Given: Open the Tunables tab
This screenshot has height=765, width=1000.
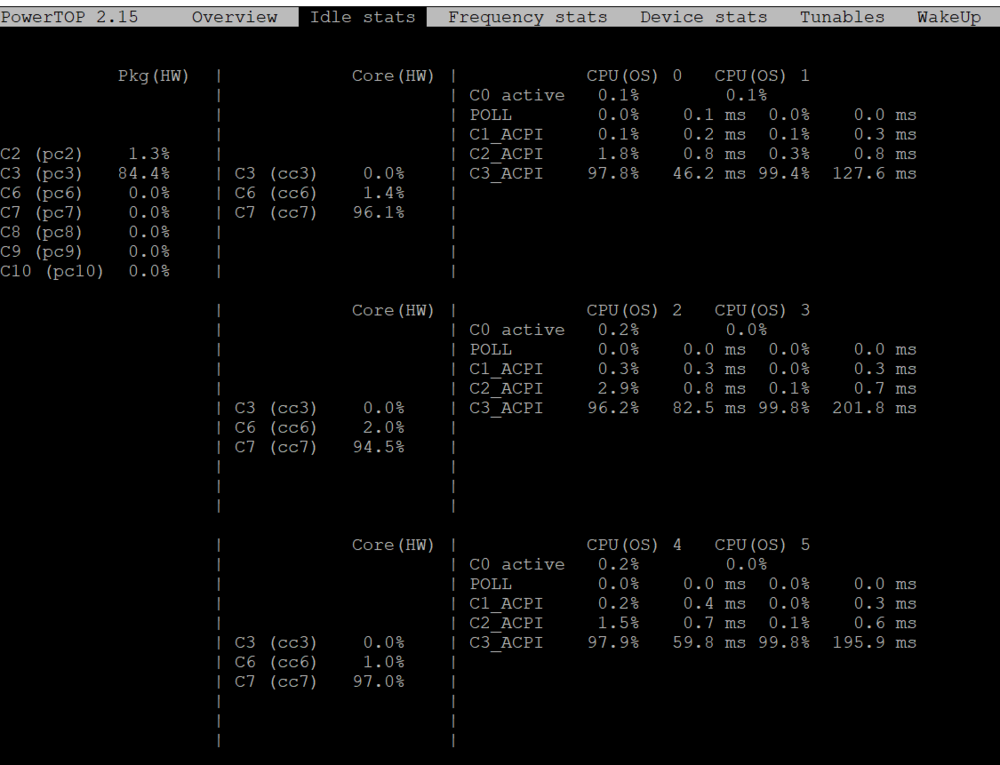Looking at the screenshot, I should (842, 17).
